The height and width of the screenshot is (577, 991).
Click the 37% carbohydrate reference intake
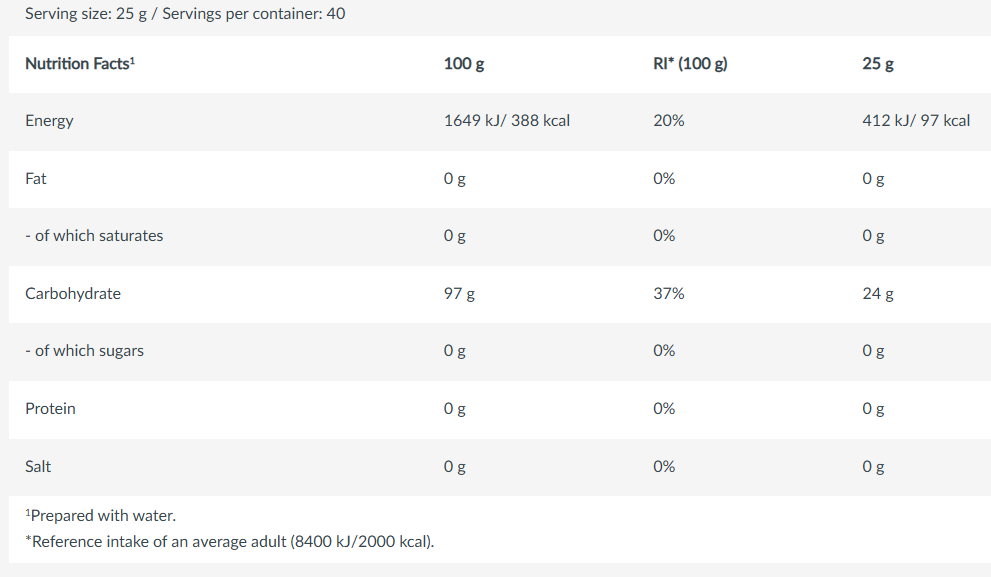tap(667, 294)
